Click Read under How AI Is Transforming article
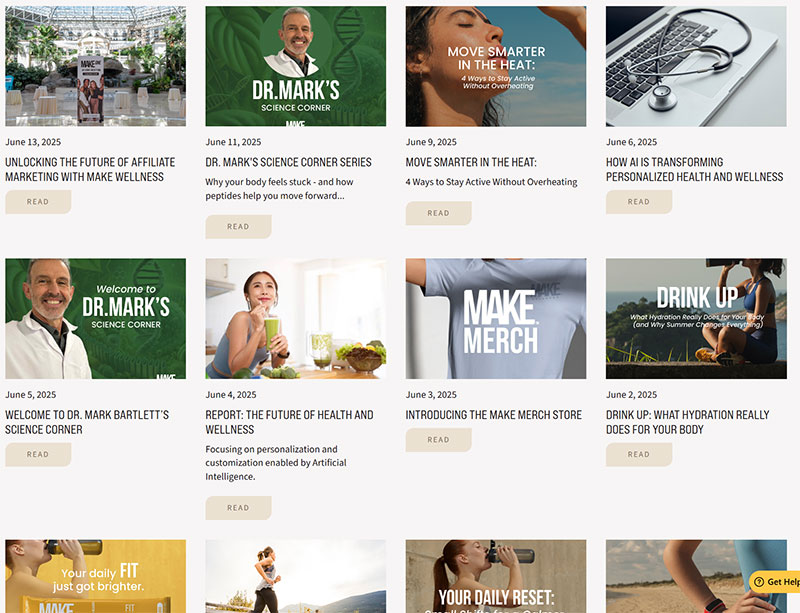Screen dimensions: 800x613 [639, 202]
